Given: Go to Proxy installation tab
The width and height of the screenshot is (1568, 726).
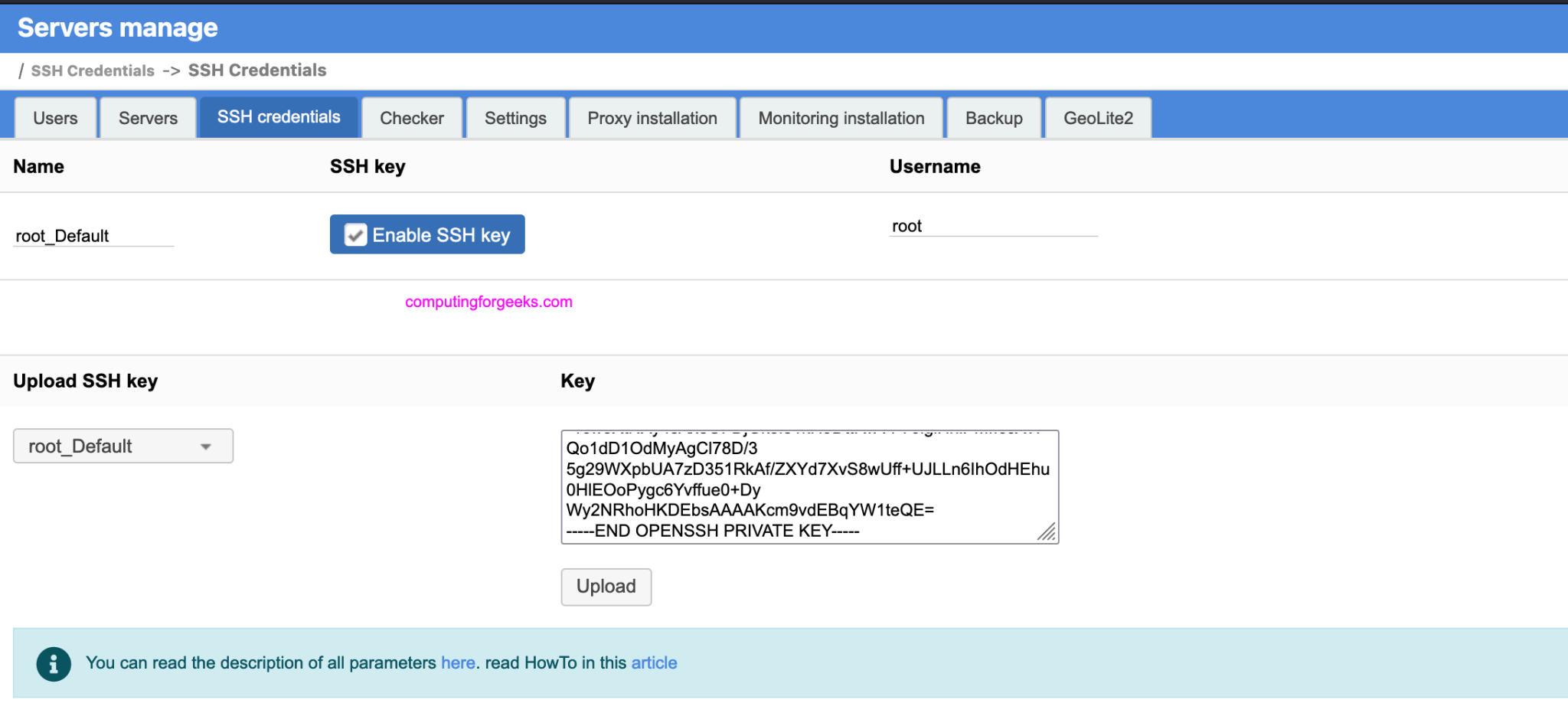Looking at the screenshot, I should coord(652,118).
